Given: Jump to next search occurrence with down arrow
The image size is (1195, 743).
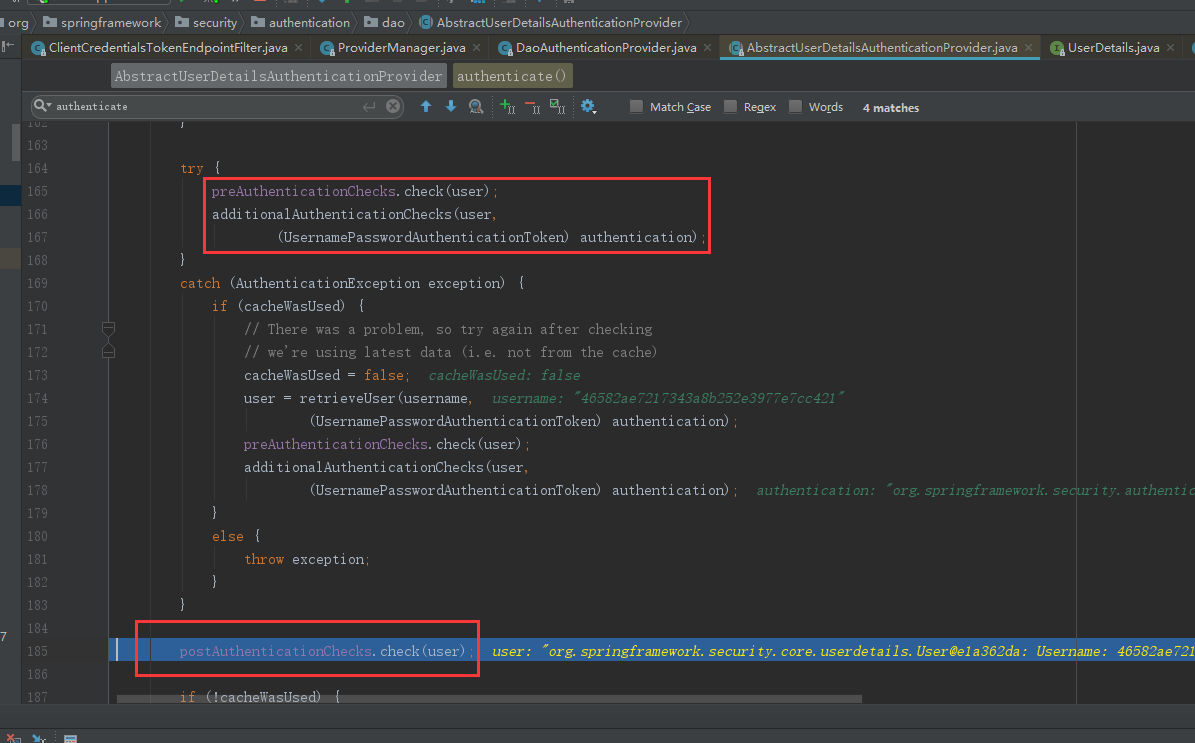Looking at the screenshot, I should [450, 107].
